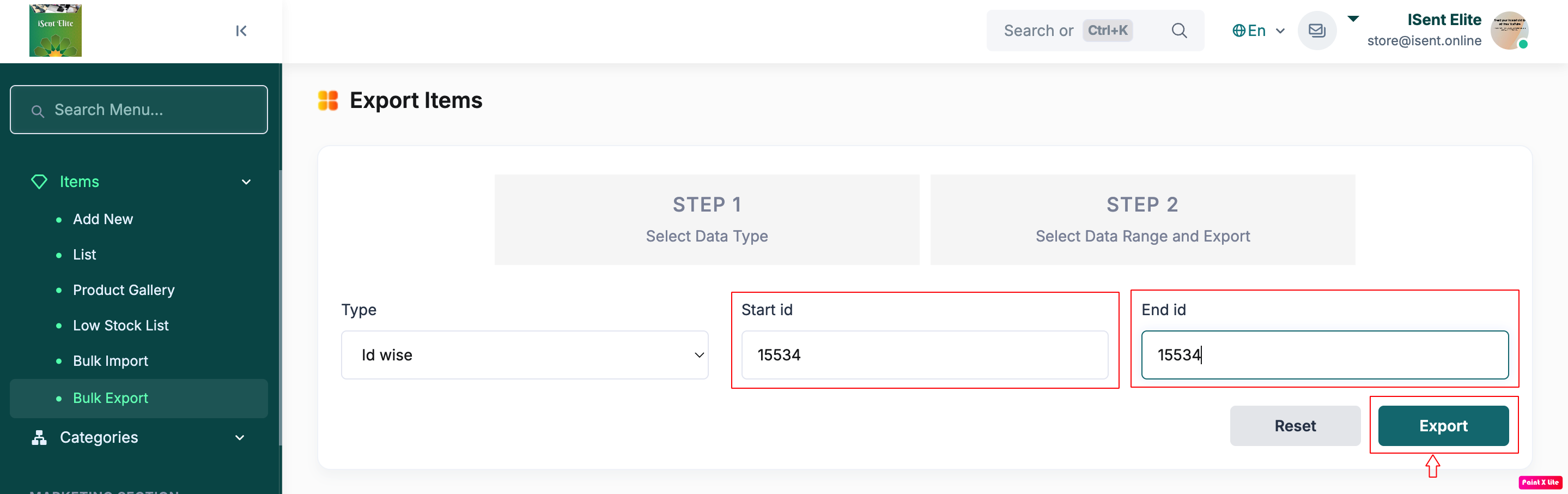
Task: Click the globe language icon
Action: point(1238,31)
